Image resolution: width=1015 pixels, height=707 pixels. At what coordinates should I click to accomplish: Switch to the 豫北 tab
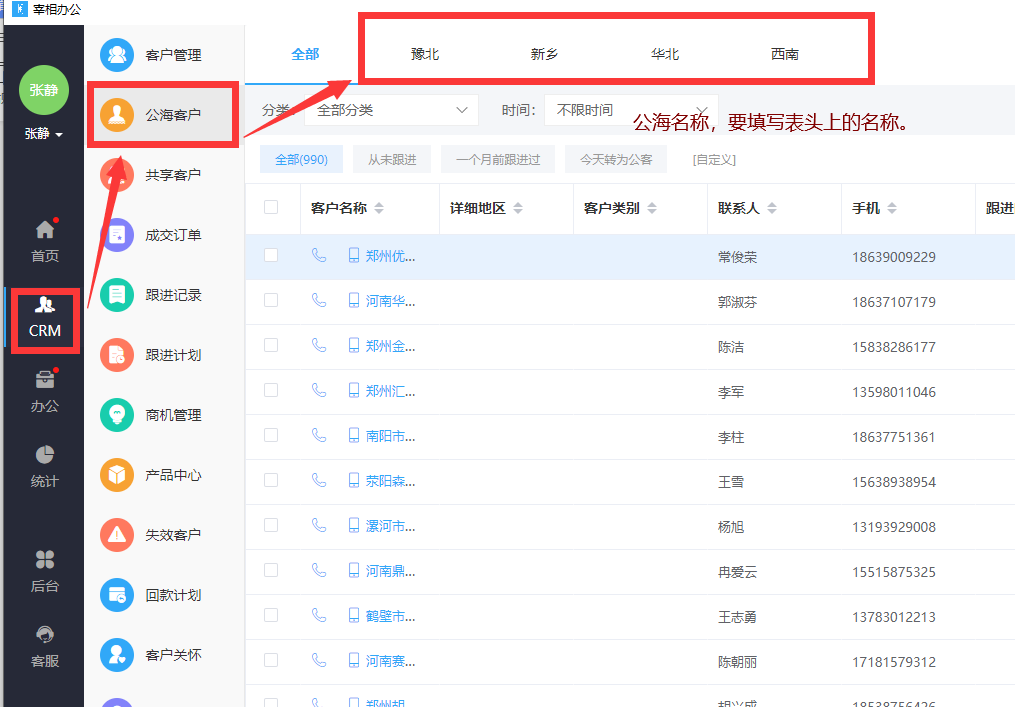pos(425,54)
